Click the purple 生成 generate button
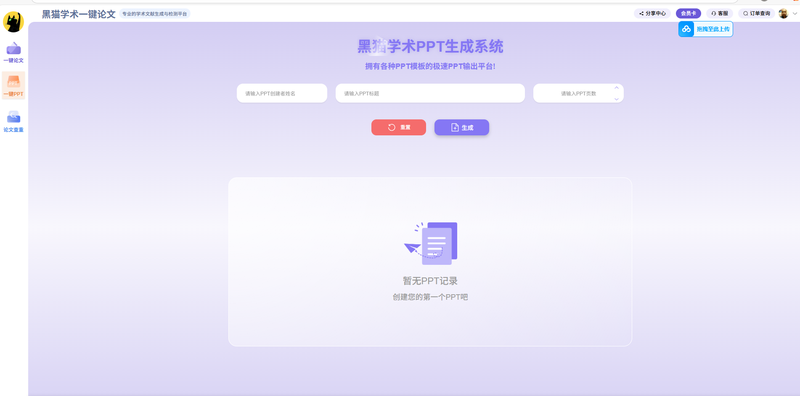 point(462,128)
